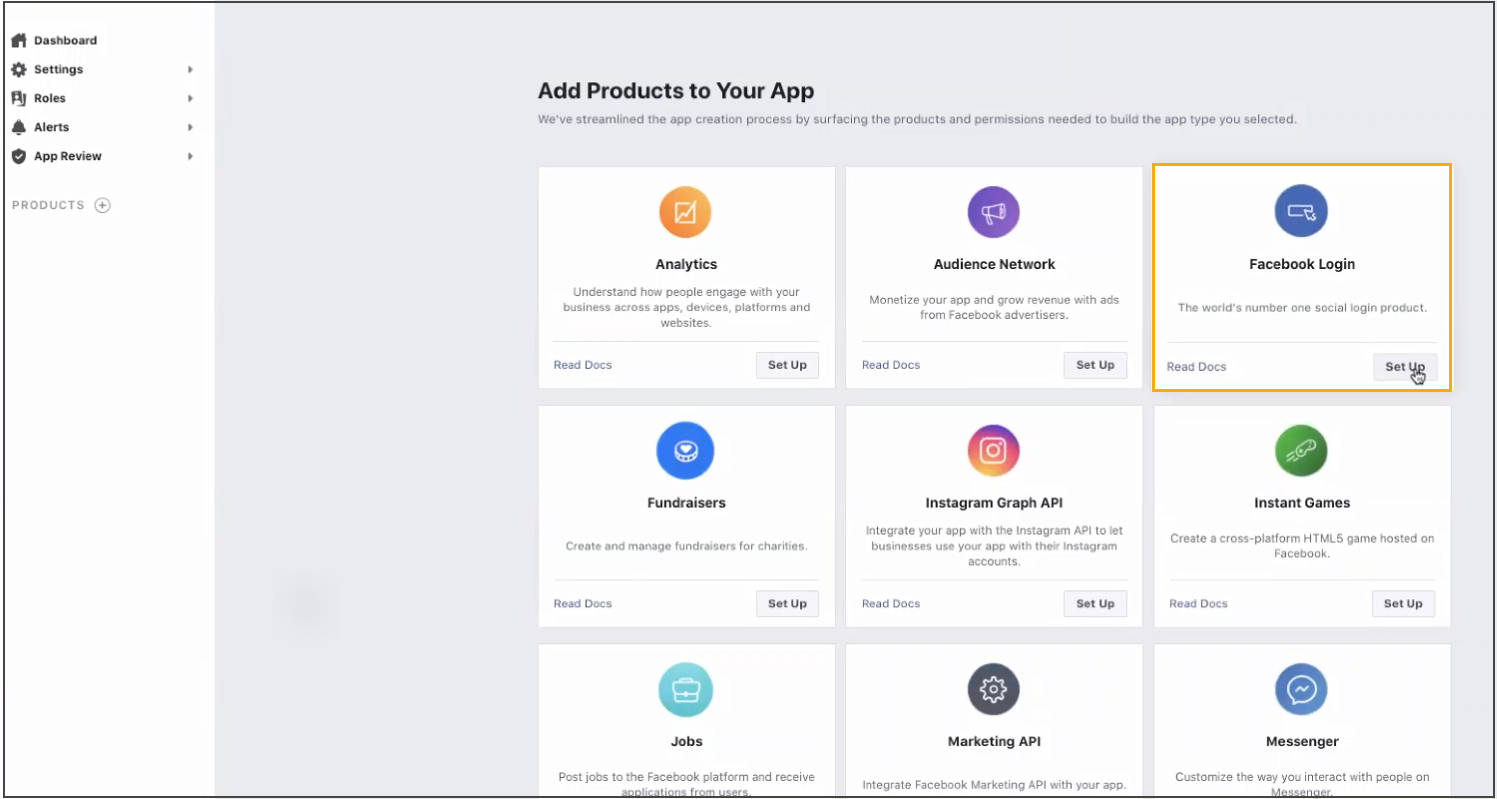Set Up the Facebook Login product

point(1405,367)
